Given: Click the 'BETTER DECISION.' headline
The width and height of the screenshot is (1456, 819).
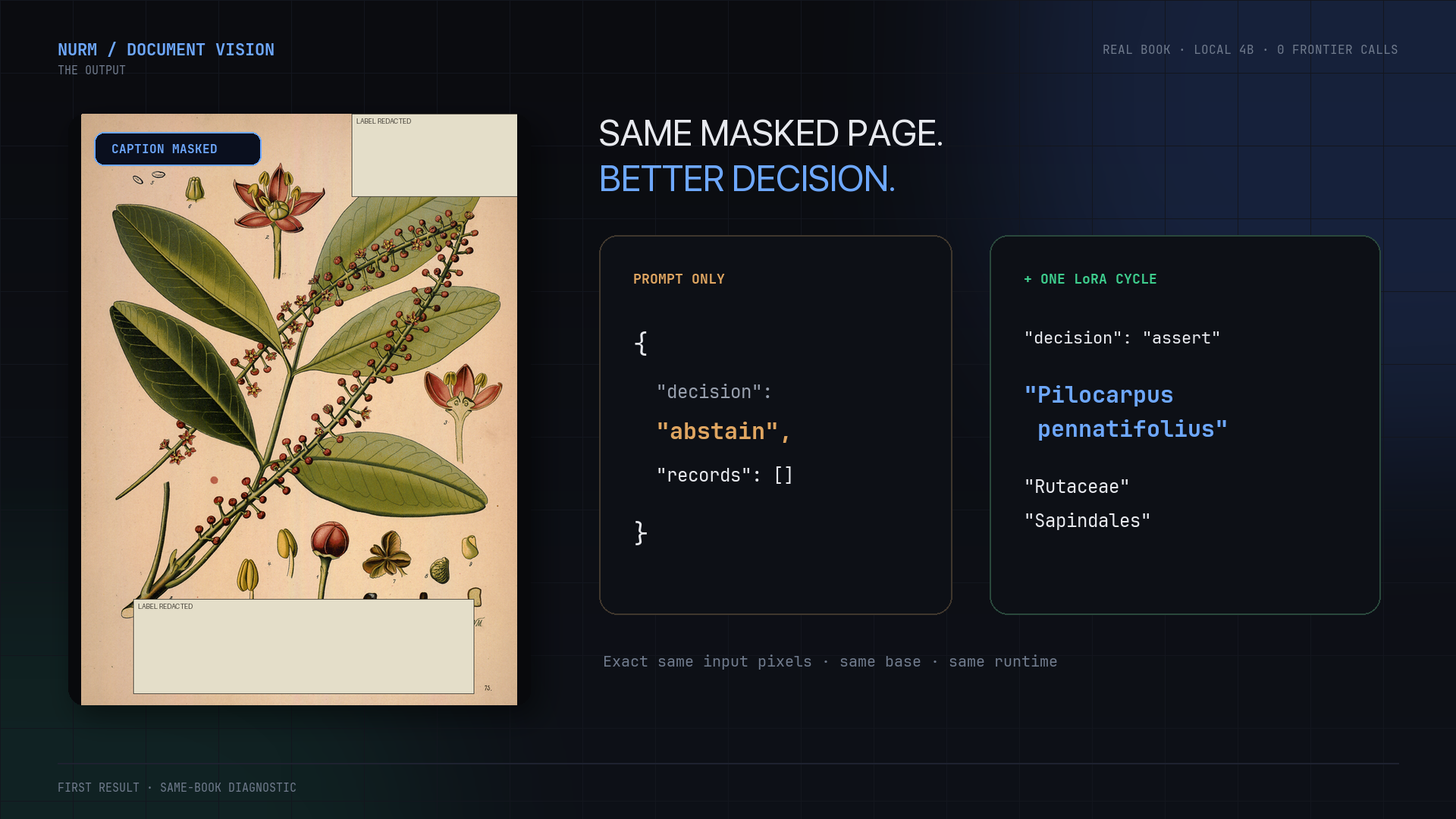Looking at the screenshot, I should pyautogui.click(x=747, y=180).
